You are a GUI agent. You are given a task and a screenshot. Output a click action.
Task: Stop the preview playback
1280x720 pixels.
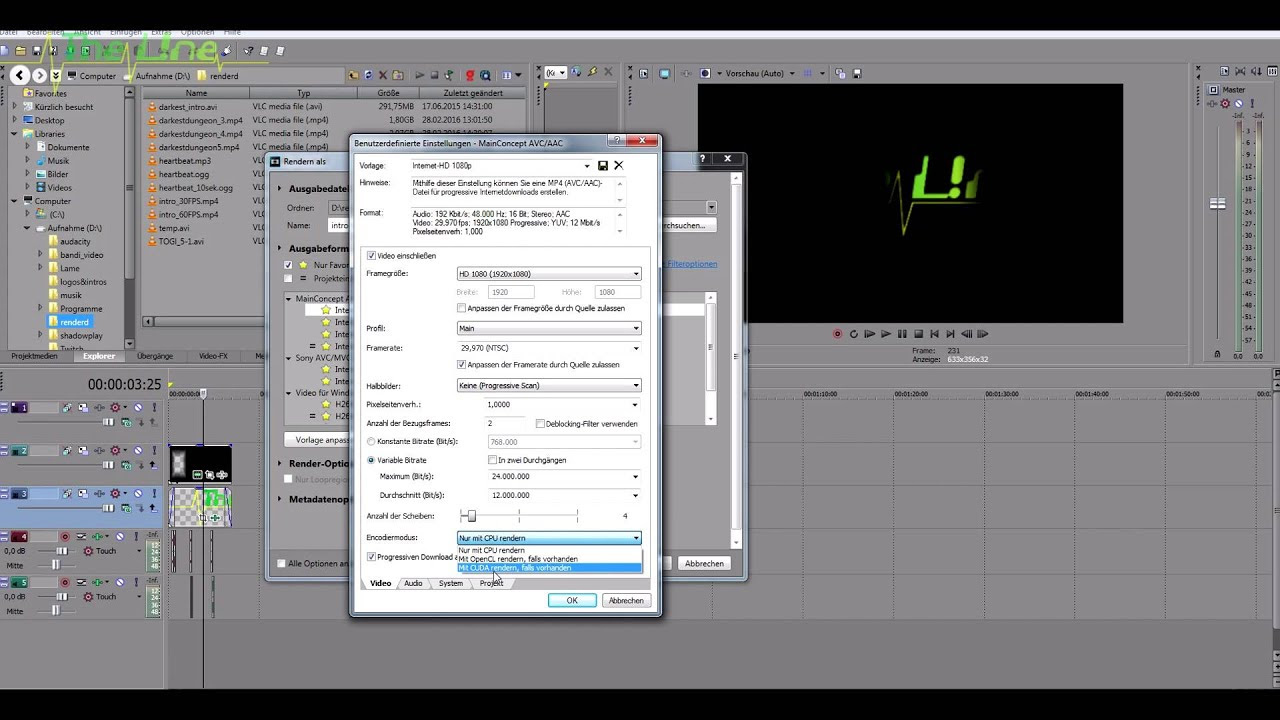coord(918,334)
